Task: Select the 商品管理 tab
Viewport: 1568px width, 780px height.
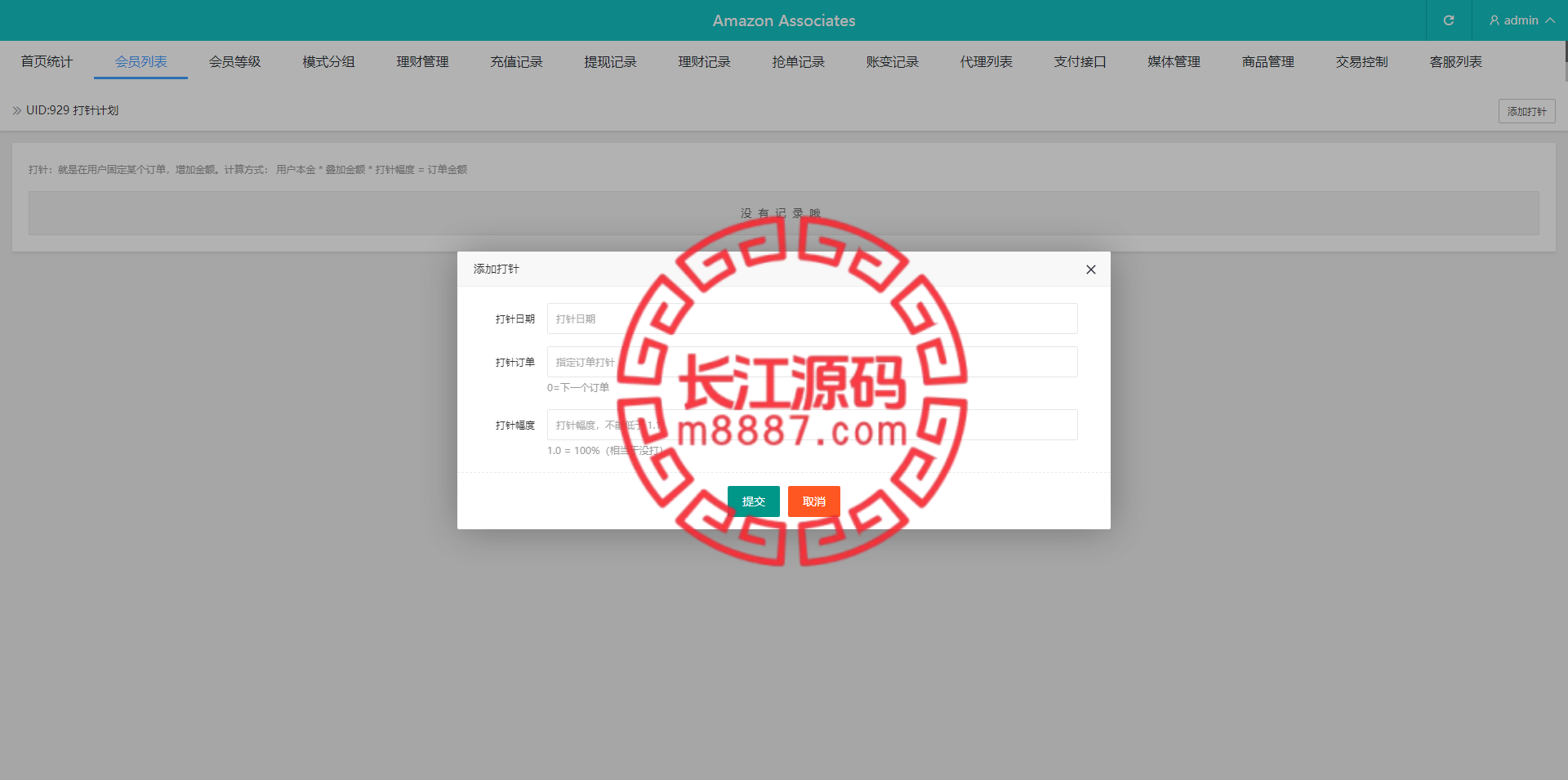Action: coord(1267,61)
